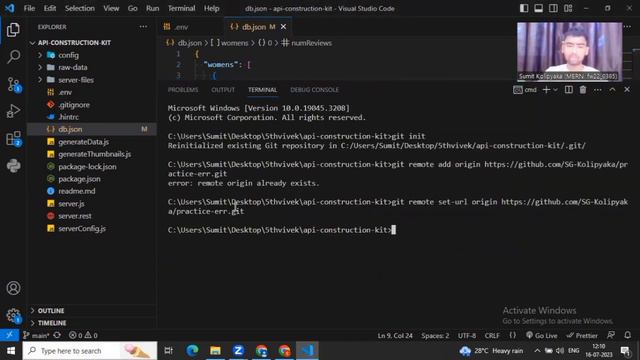Split the terminal
Viewport: 640px width, 360px height.
569,90
